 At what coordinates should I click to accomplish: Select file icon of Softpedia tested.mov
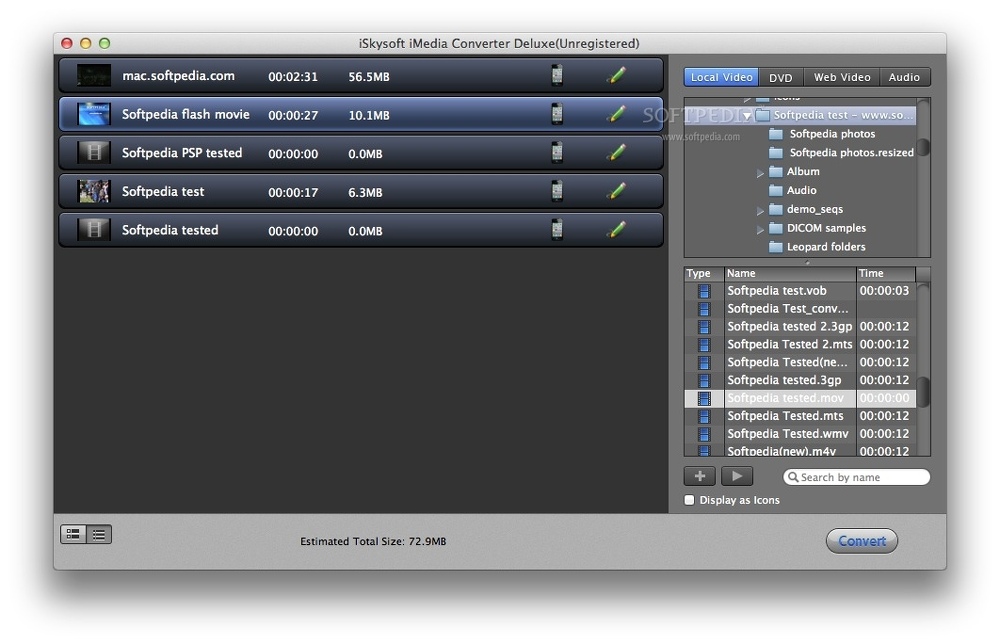[704, 399]
